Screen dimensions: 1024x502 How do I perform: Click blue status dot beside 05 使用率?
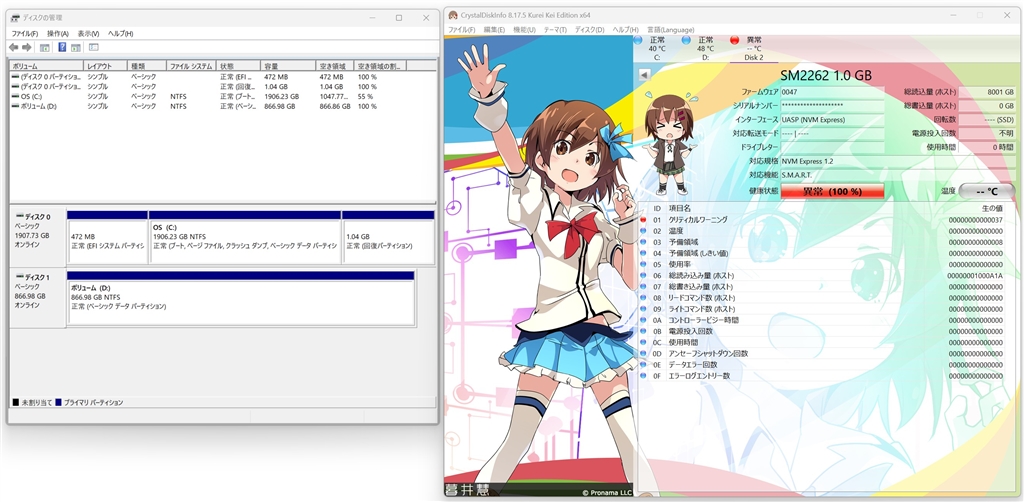[x=643, y=264]
